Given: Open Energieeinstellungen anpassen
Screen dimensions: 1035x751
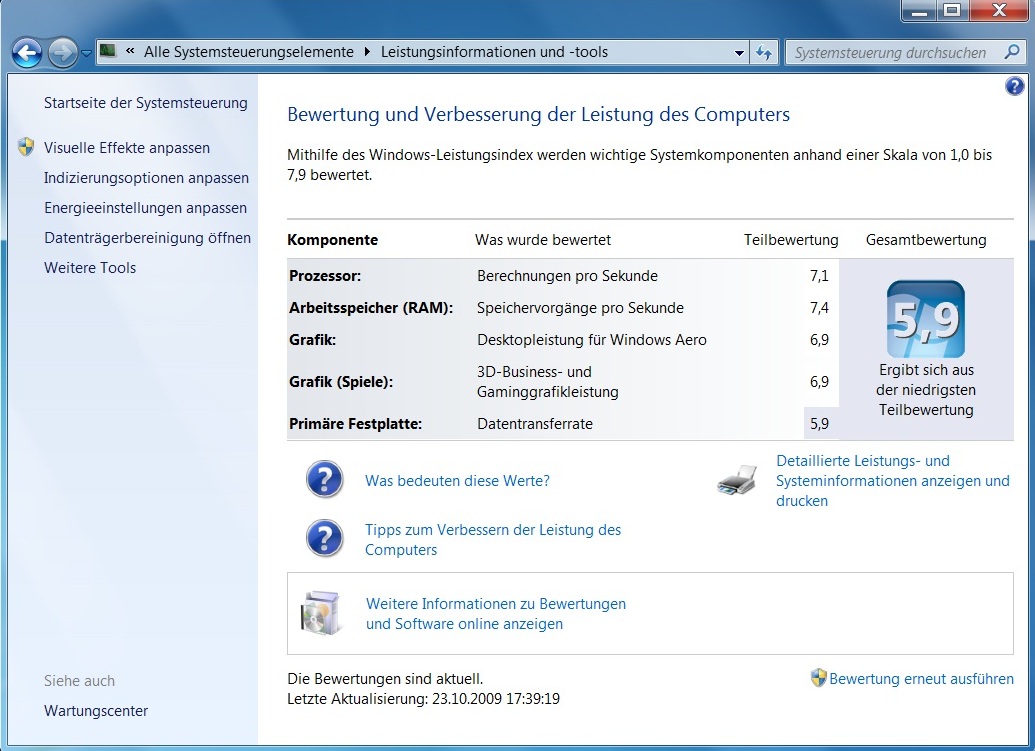Looking at the screenshot, I should pos(145,208).
